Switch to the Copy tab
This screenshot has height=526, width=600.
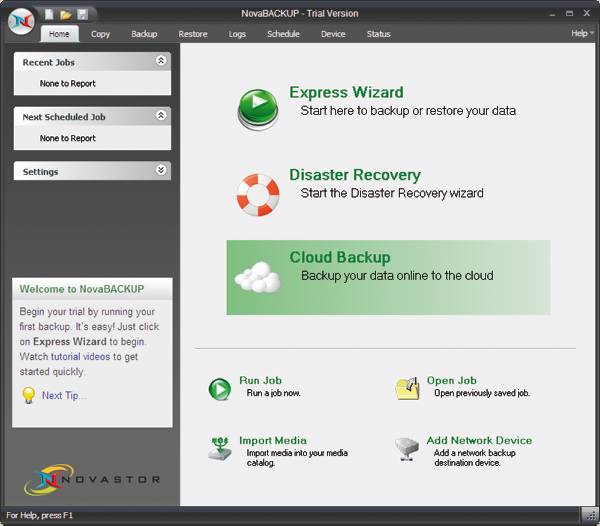(100, 34)
